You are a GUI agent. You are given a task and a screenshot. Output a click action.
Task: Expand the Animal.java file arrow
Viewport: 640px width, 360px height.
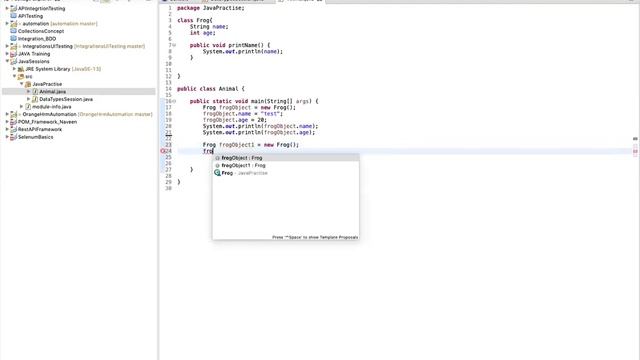[x=29, y=91]
